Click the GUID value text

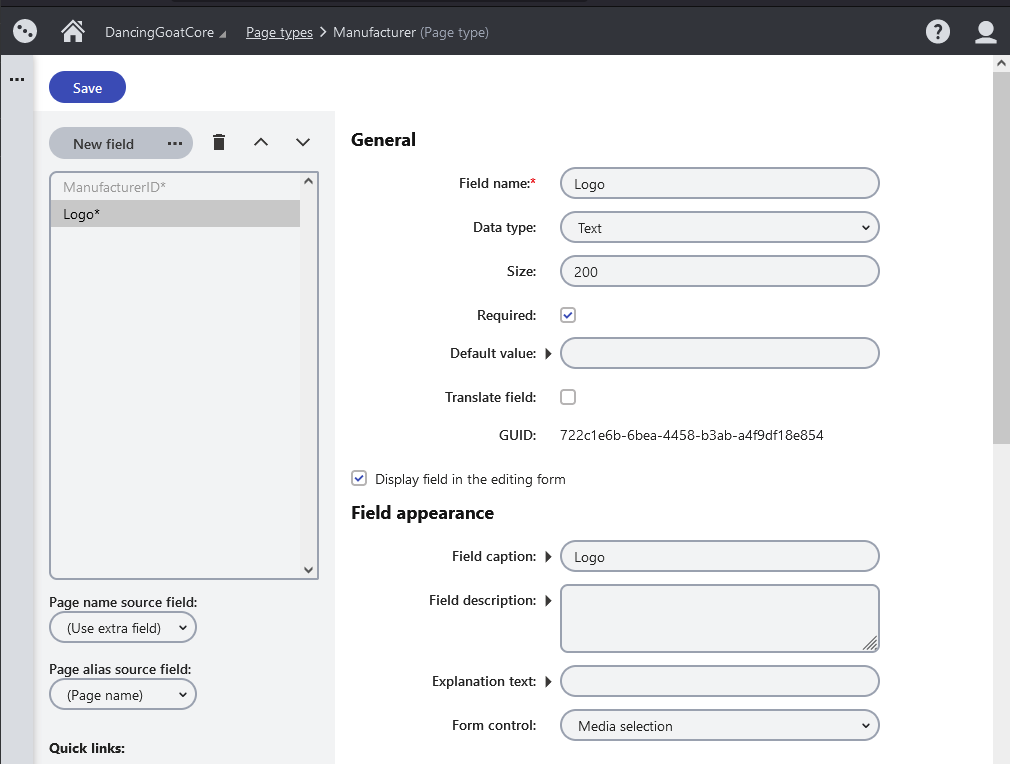[691, 435]
